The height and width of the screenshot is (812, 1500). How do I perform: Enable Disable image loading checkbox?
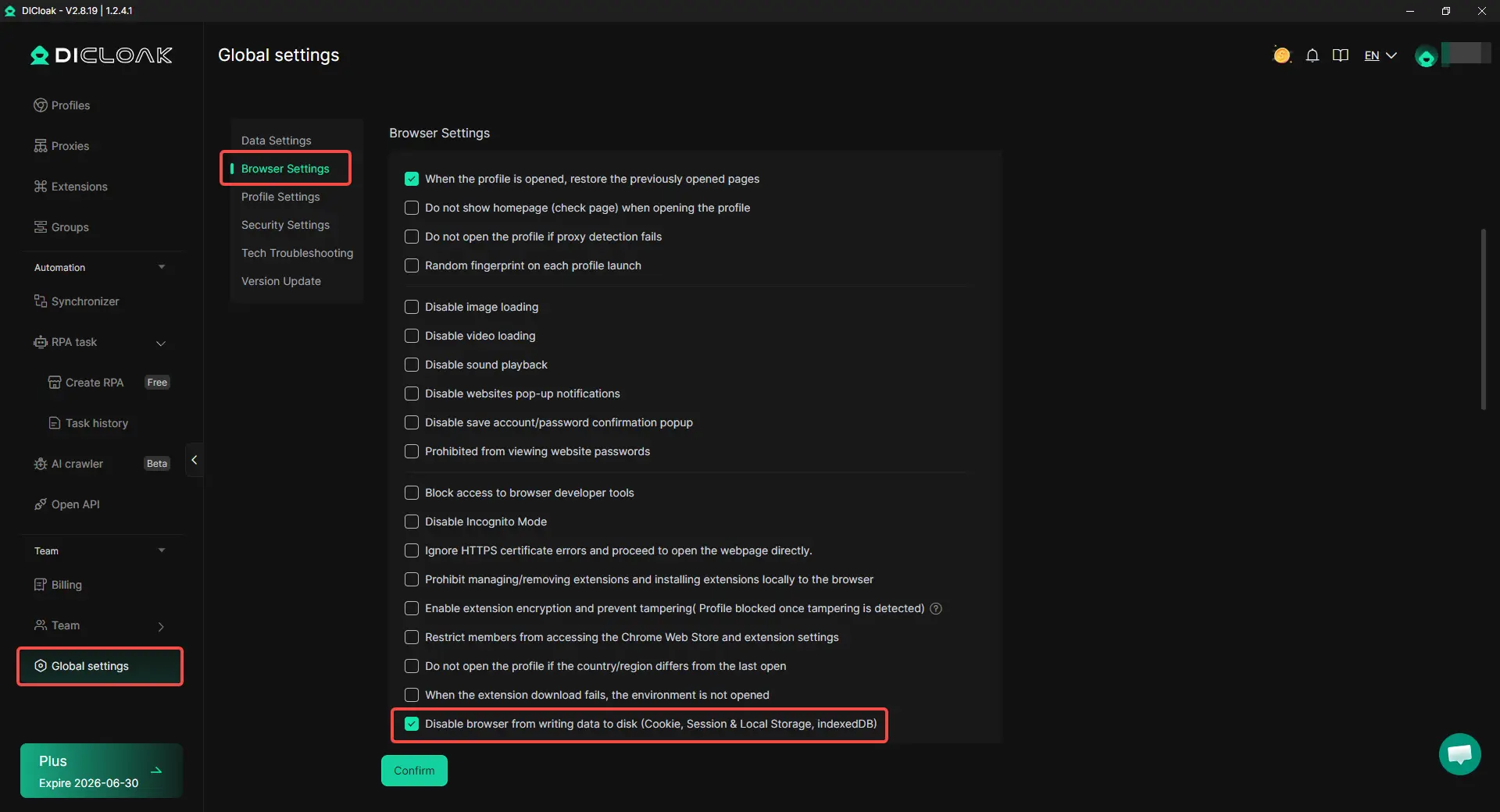[x=412, y=307]
